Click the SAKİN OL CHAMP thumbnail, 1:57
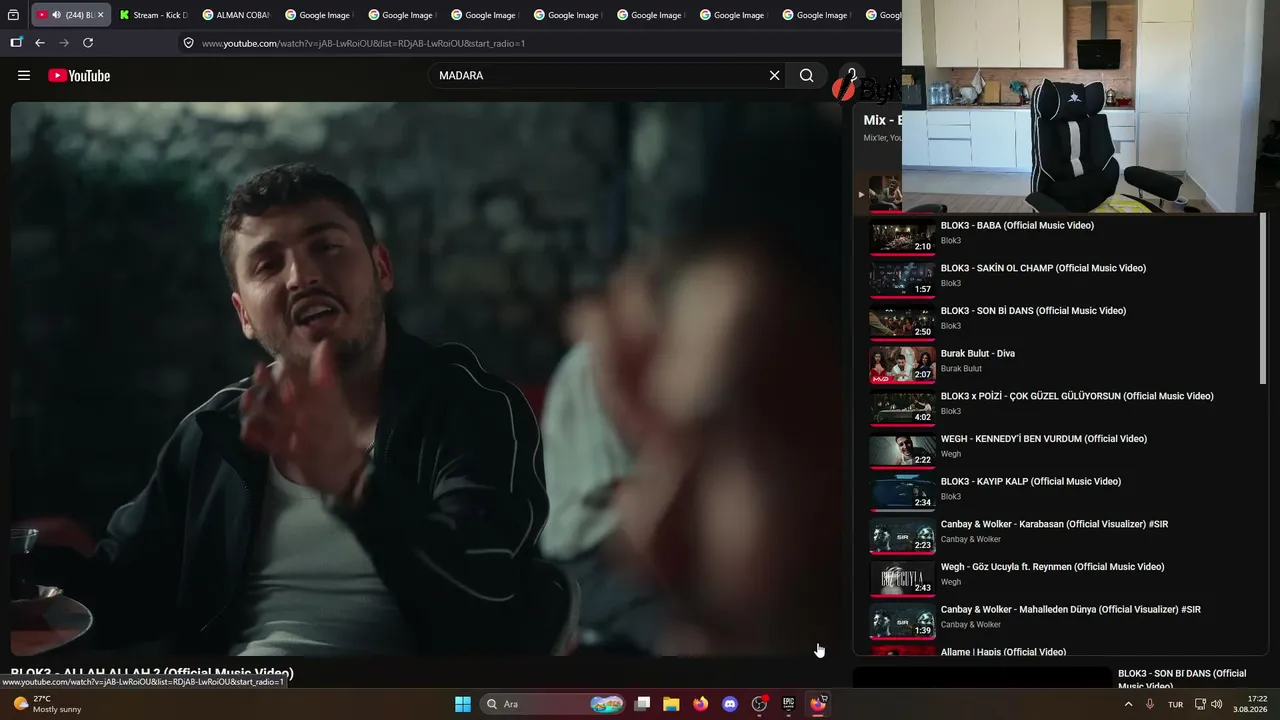1280x720 pixels. pos(902,280)
